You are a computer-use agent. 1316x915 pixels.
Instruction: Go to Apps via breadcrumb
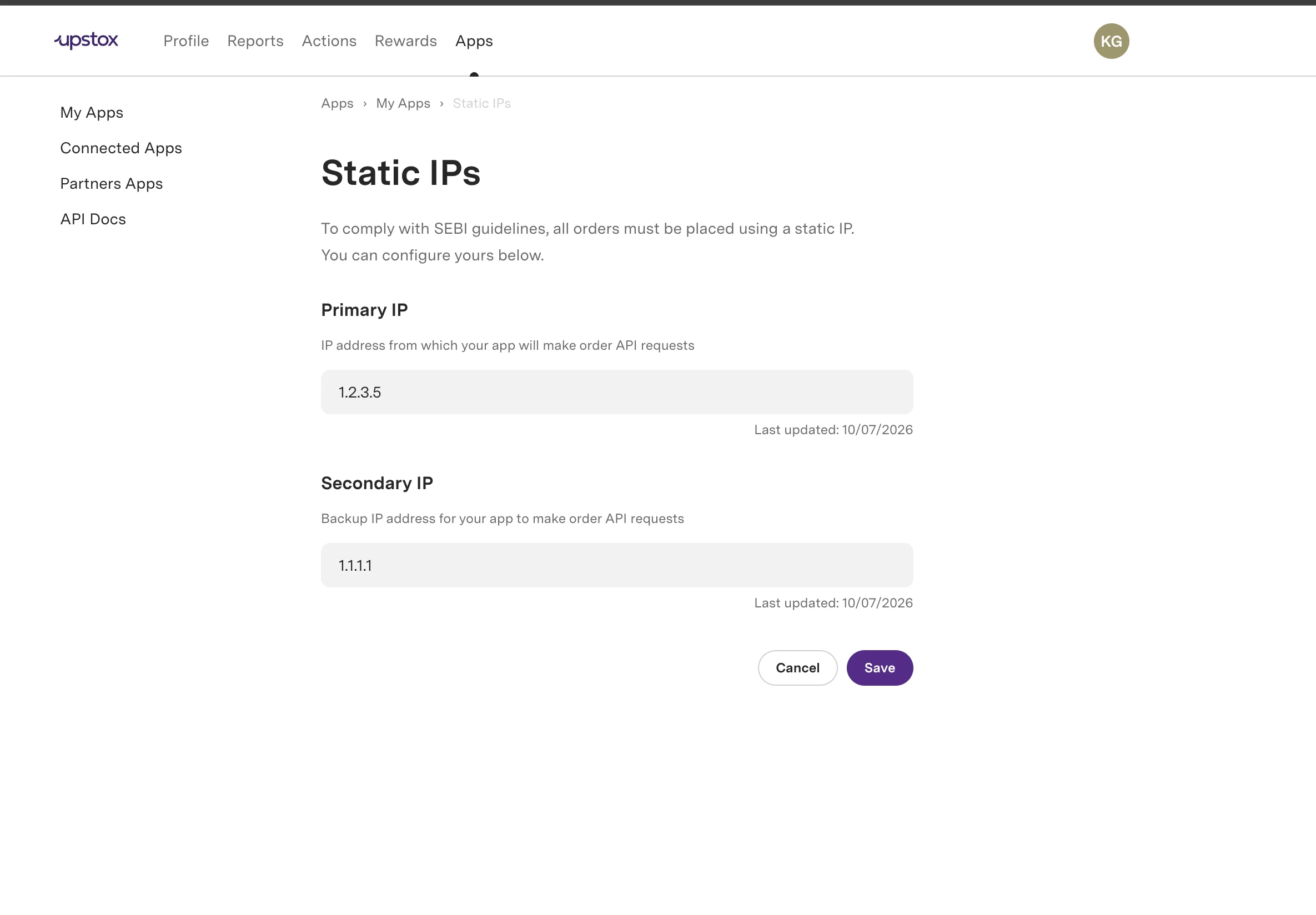(x=337, y=104)
